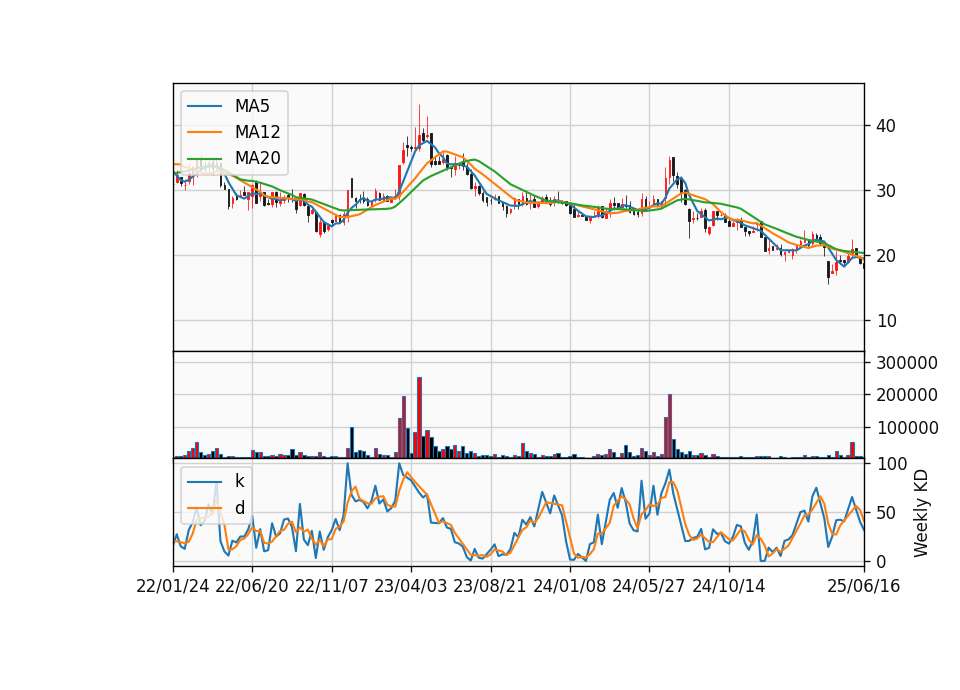Click the orange MA12 legend line sample
Screen dimensions: 960x690
[x=204, y=132]
